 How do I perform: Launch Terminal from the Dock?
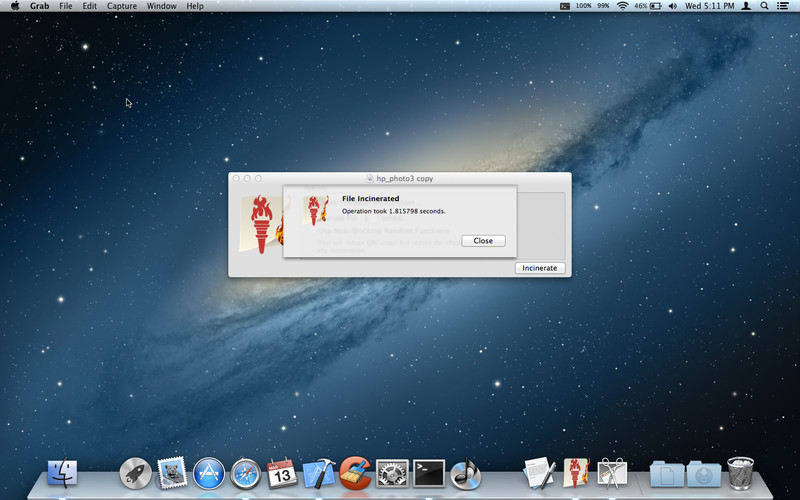point(429,473)
